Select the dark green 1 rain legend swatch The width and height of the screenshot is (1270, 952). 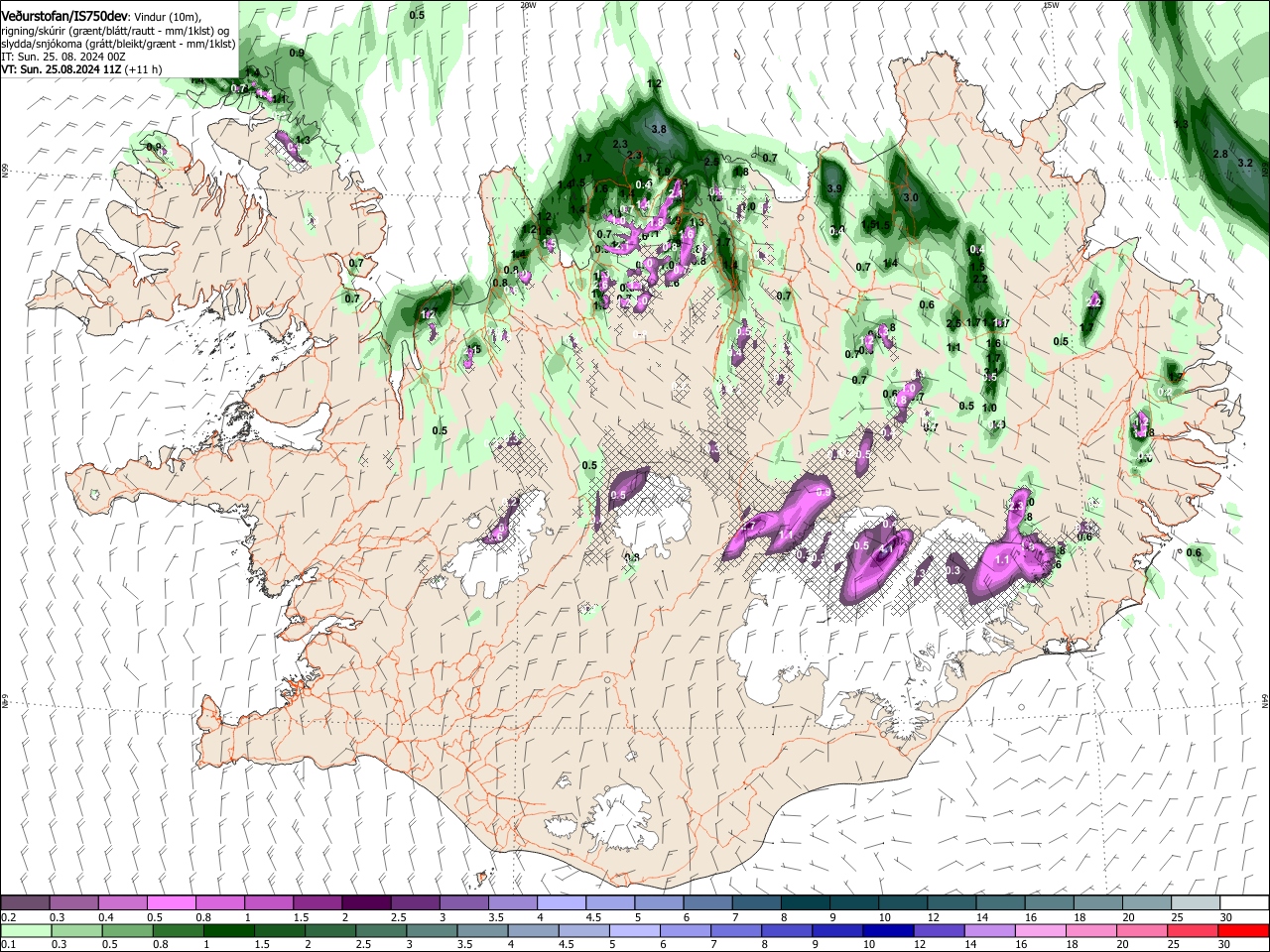click(228, 930)
